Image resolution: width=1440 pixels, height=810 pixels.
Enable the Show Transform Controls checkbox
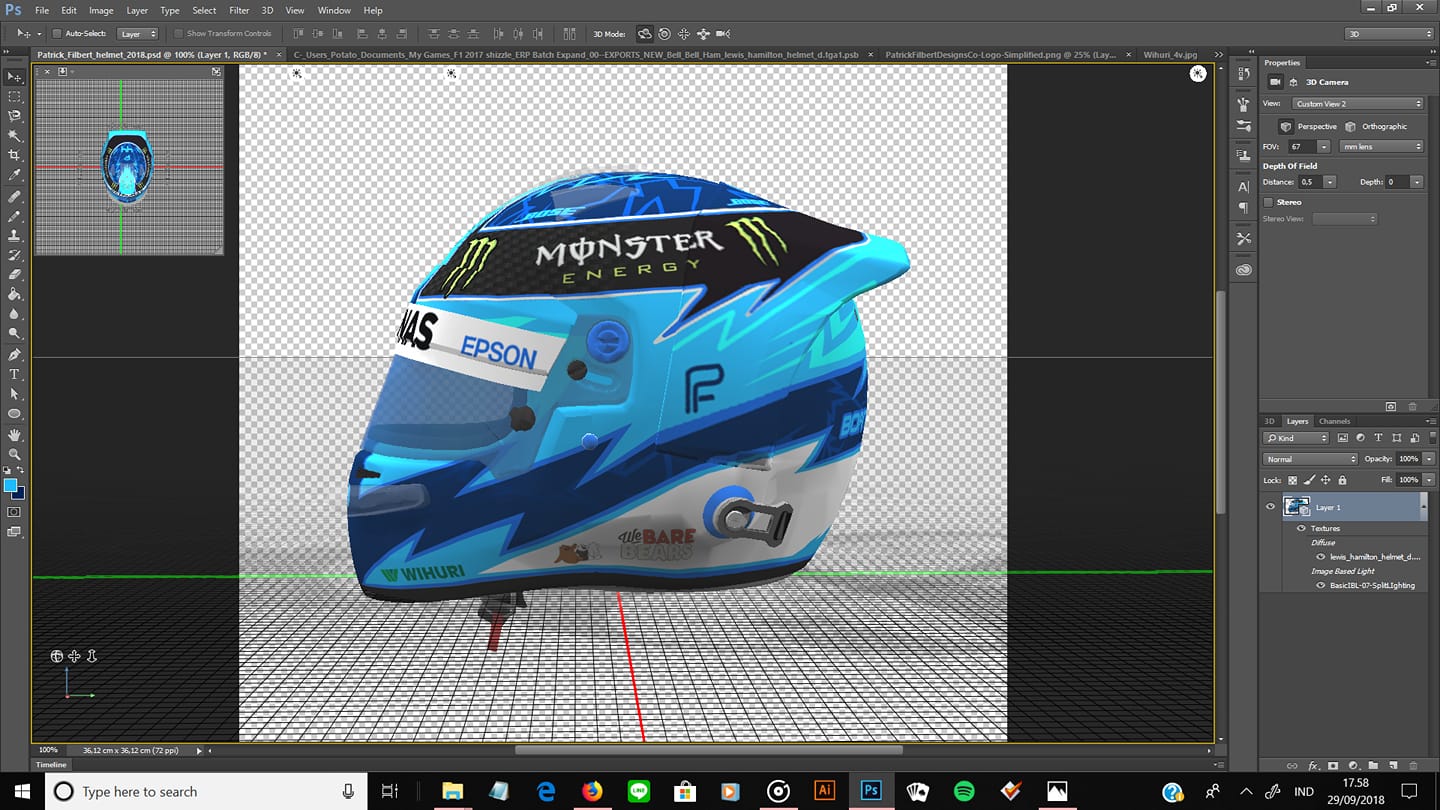click(178, 34)
